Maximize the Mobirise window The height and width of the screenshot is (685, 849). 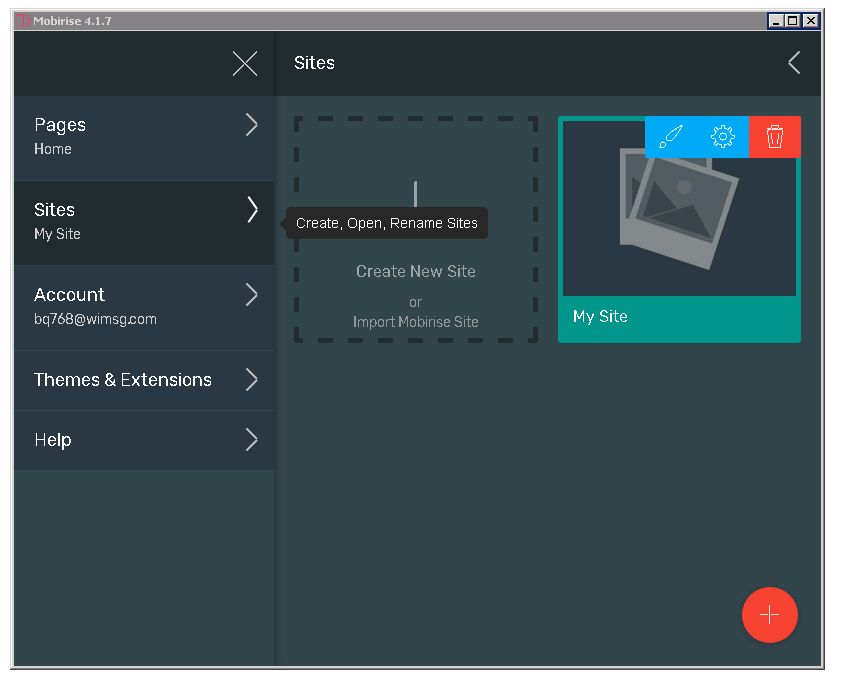click(792, 21)
